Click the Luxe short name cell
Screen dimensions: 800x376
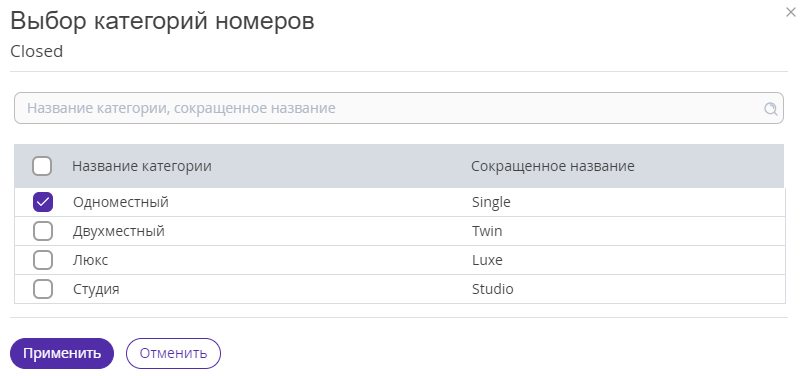click(x=487, y=260)
